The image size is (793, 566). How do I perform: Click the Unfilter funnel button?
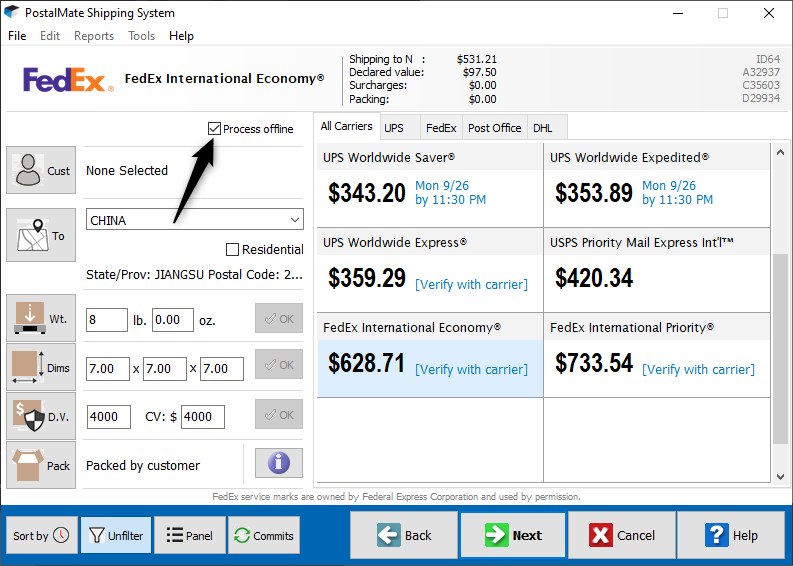[116, 535]
